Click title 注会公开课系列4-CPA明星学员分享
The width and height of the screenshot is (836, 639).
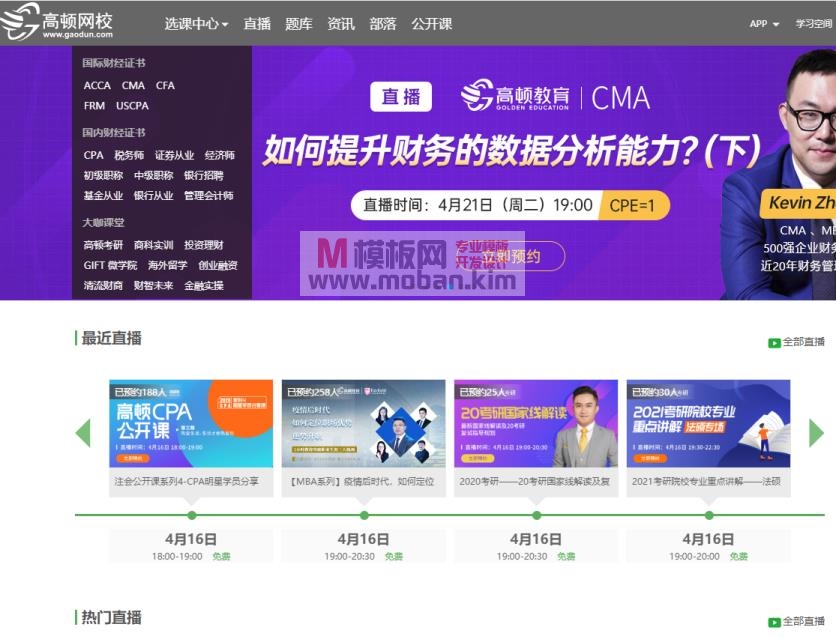187,481
